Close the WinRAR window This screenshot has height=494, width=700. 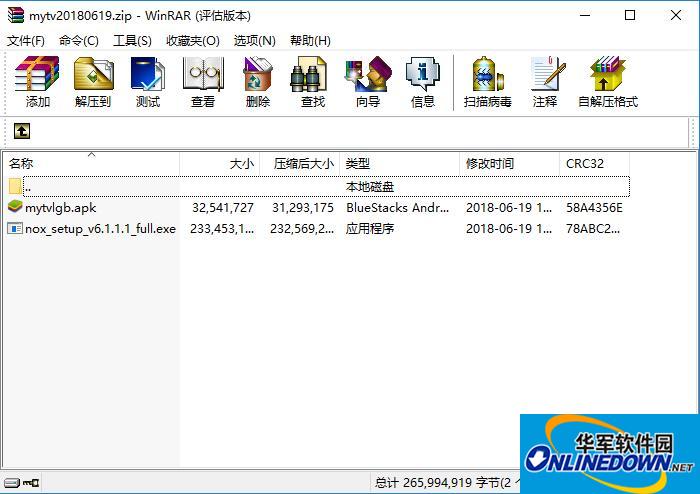click(x=676, y=15)
